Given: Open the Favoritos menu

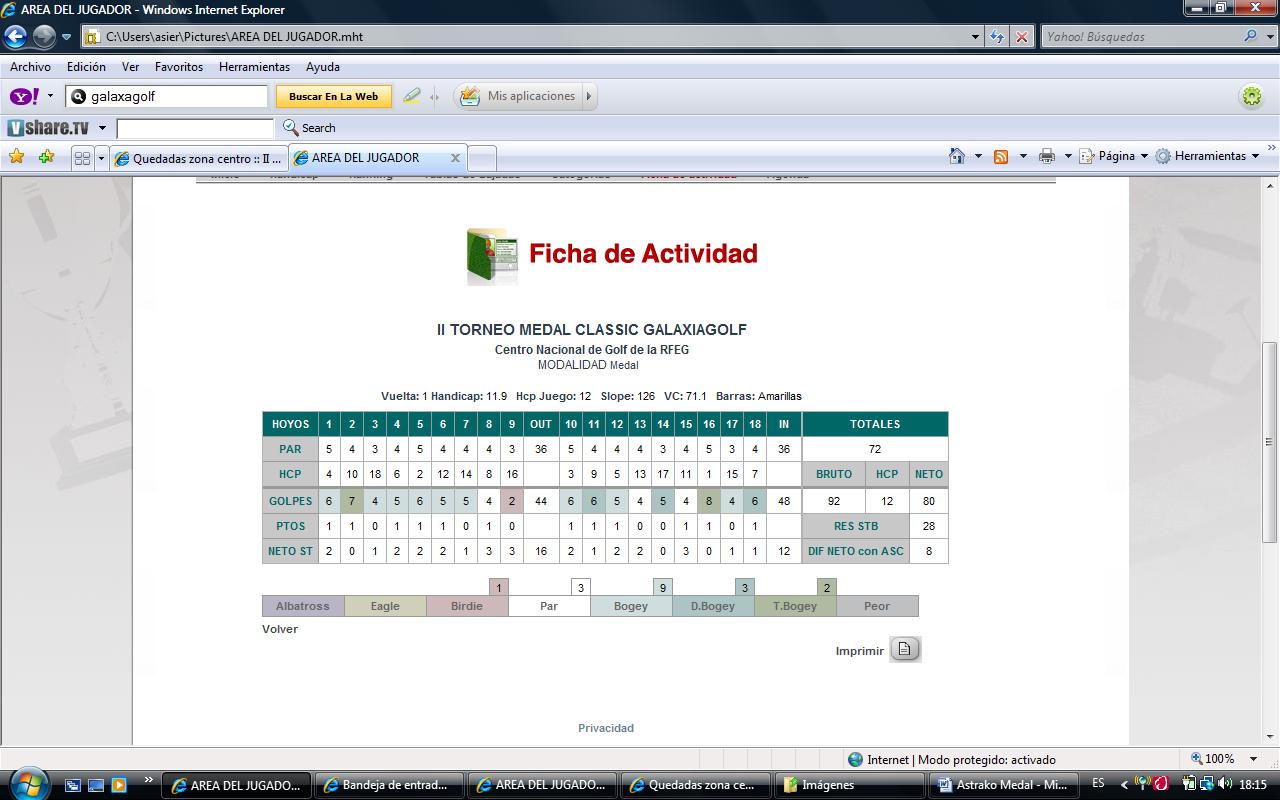Looking at the screenshot, I should pos(179,67).
